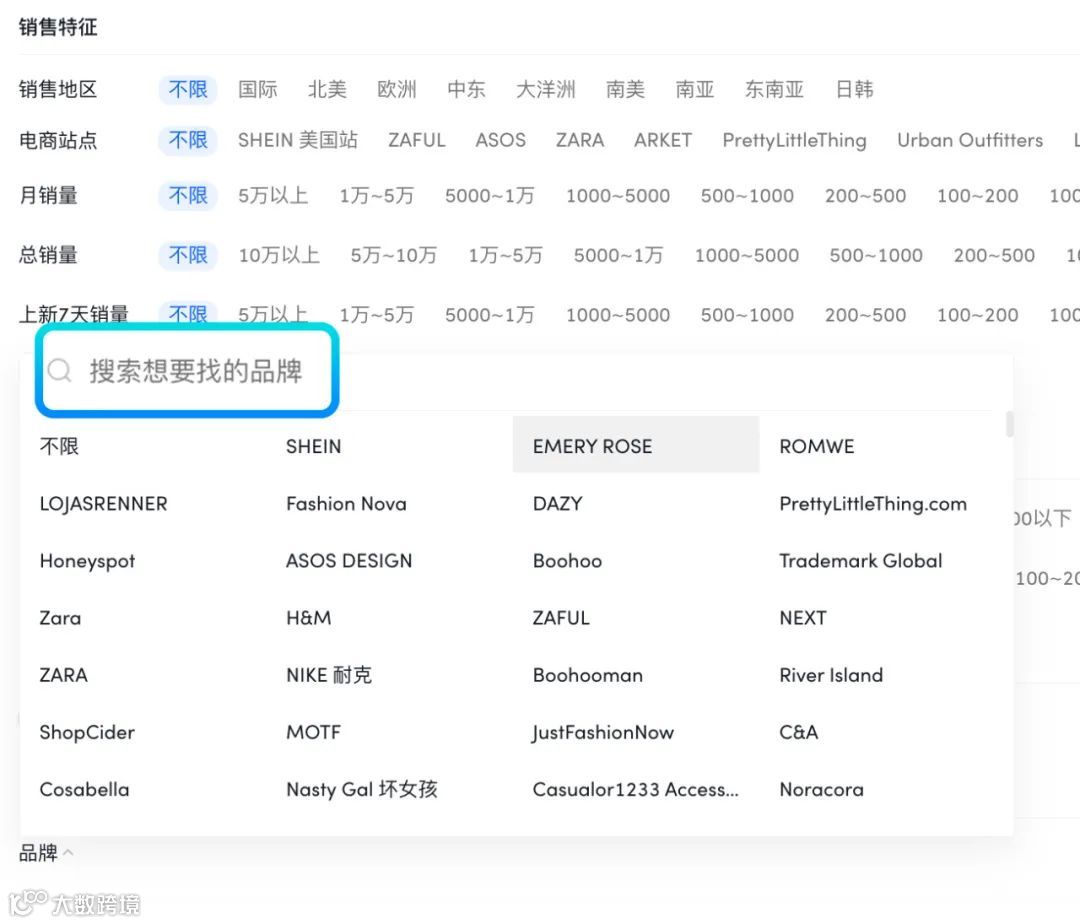Focus the brand search input field
1080x924 pixels.
[x=187, y=370]
